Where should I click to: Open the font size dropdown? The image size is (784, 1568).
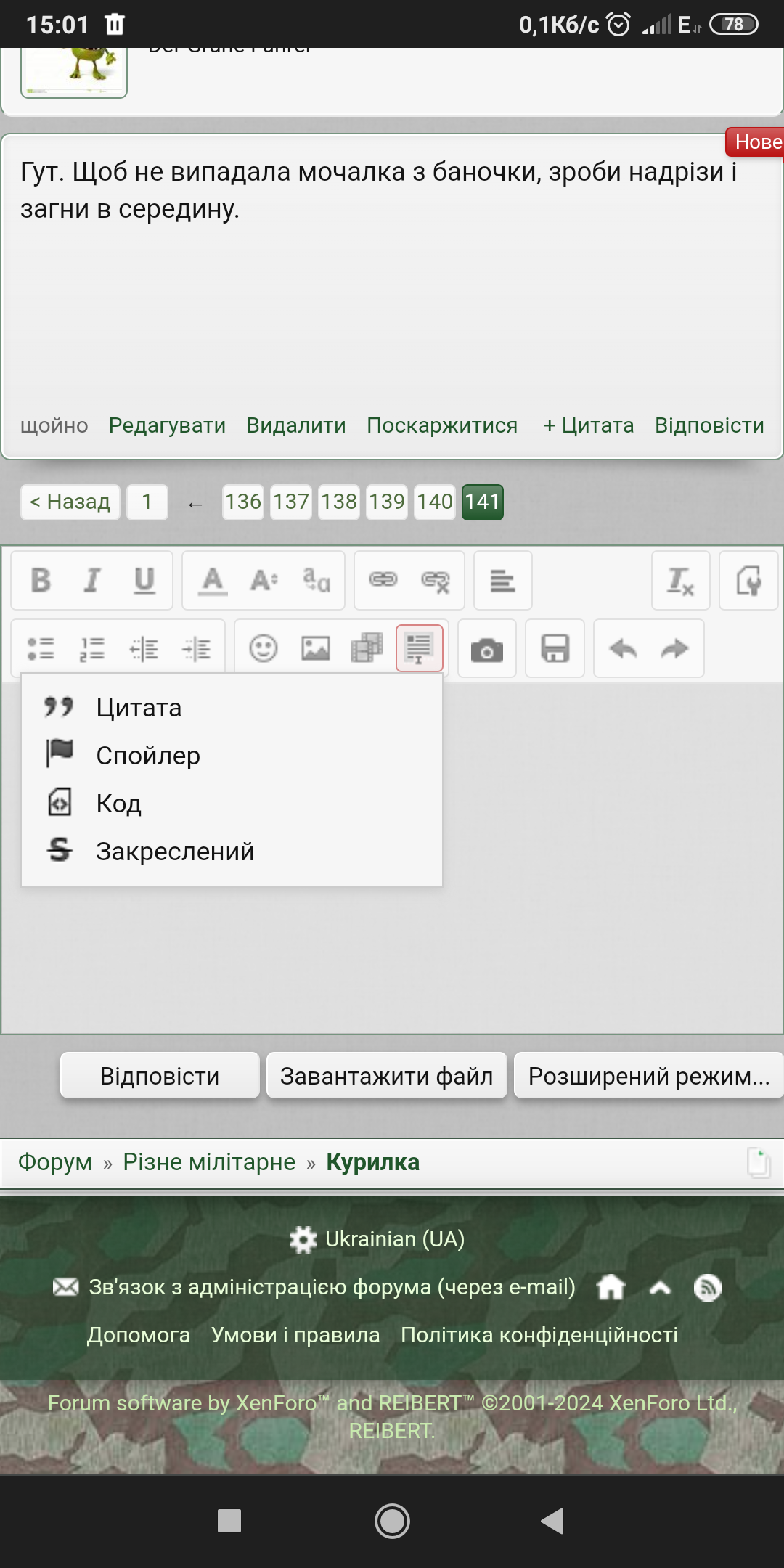pyautogui.click(x=264, y=581)
